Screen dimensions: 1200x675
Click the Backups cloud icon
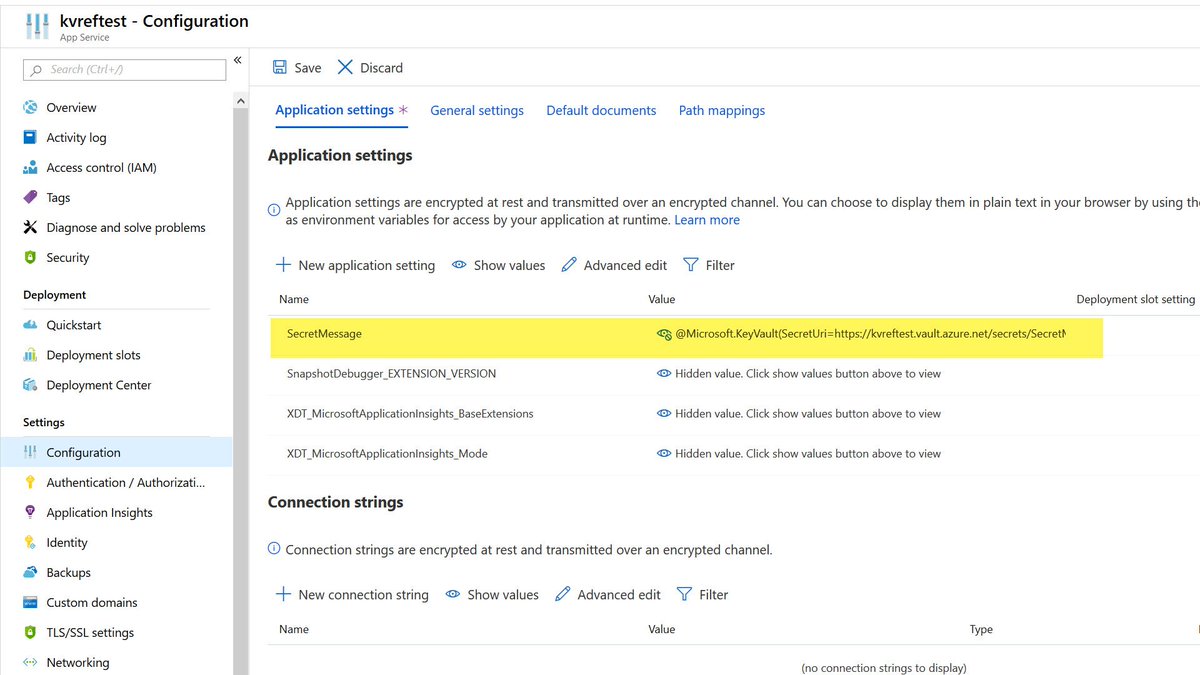click(x=29, y=572)
